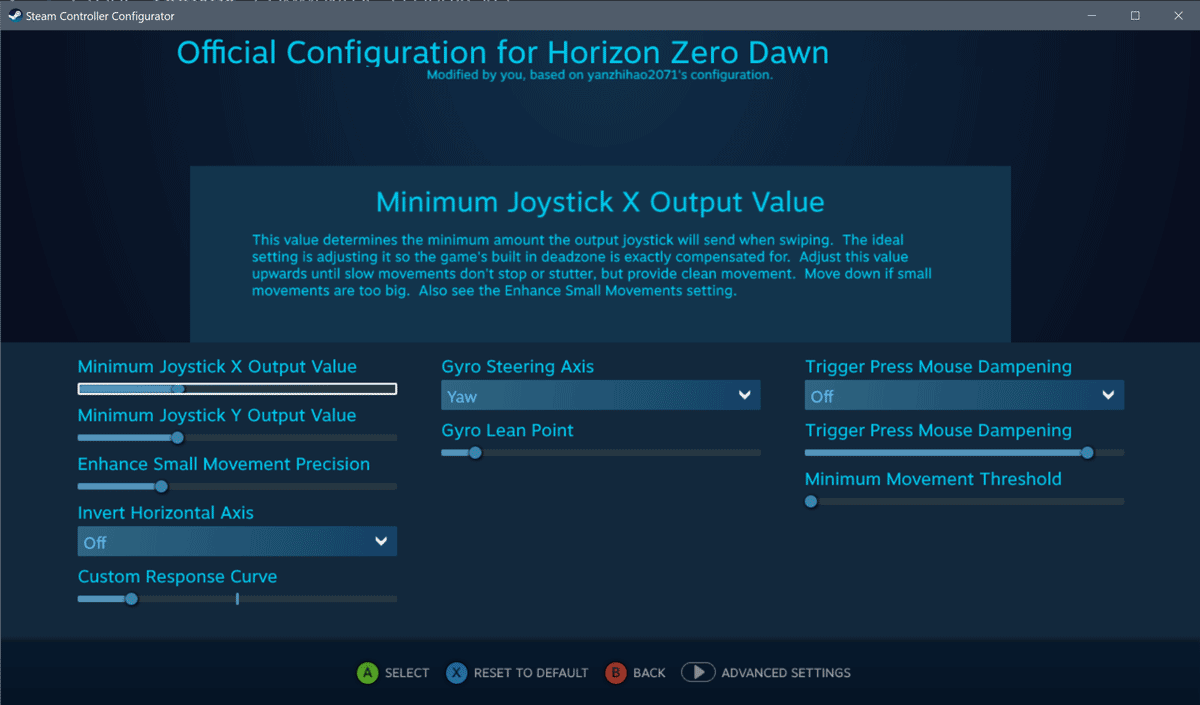The width and height of the screenshot is (1200, 705).
Task: Click the Gyro Steering Axis label
Action: click(518, 367)
